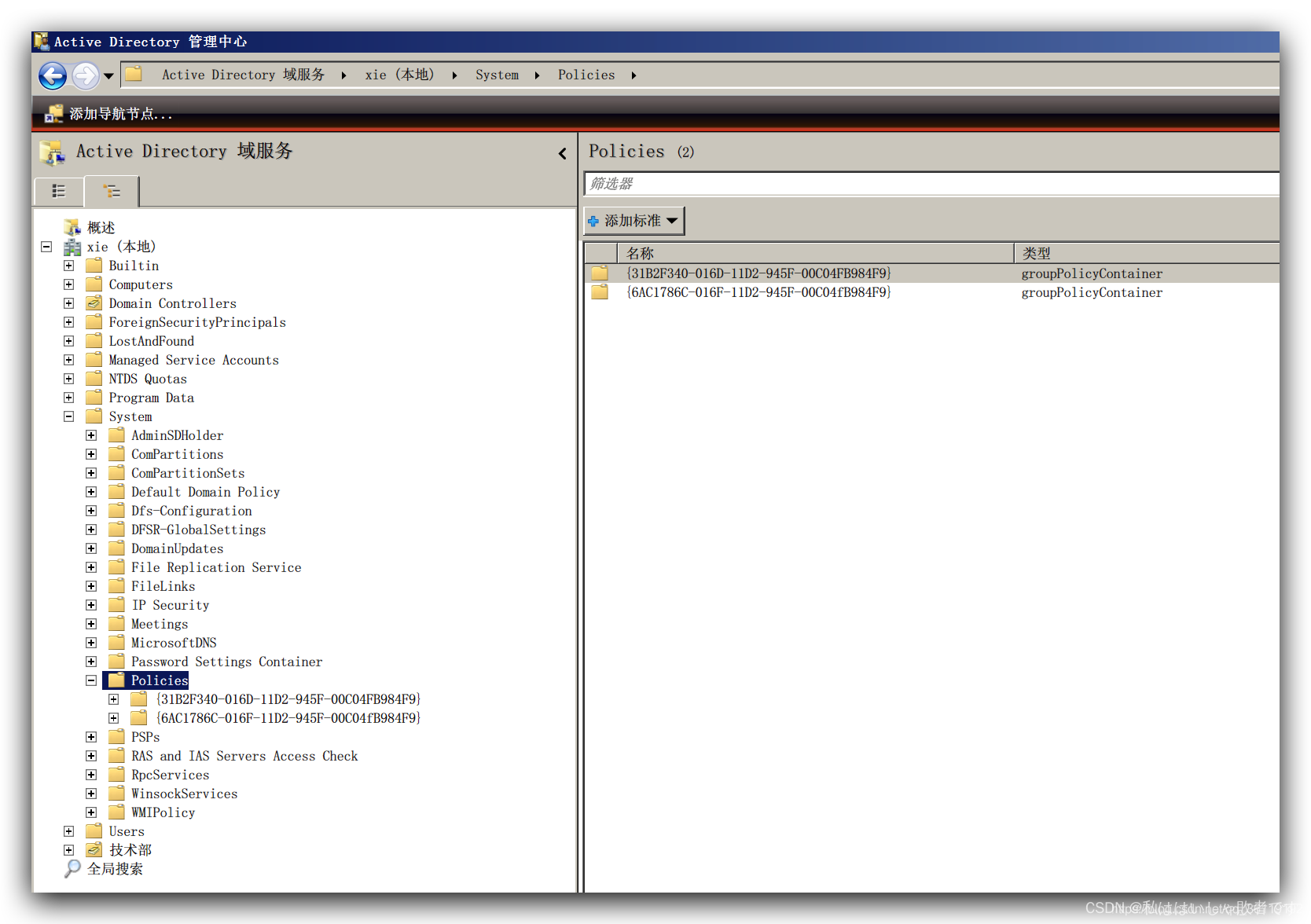Image resolution: width=1311 pixels, height=924 pixels.
Task: Collapse the xie (本地) domain node
Action: (46, 247)
